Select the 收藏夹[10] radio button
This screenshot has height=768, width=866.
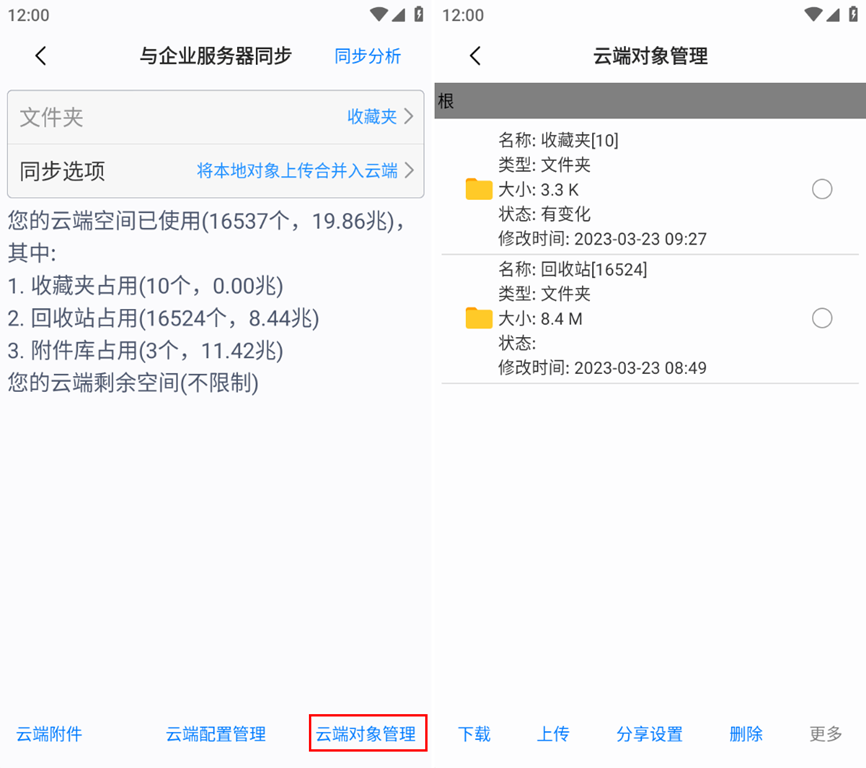click(x=822, y=189)
